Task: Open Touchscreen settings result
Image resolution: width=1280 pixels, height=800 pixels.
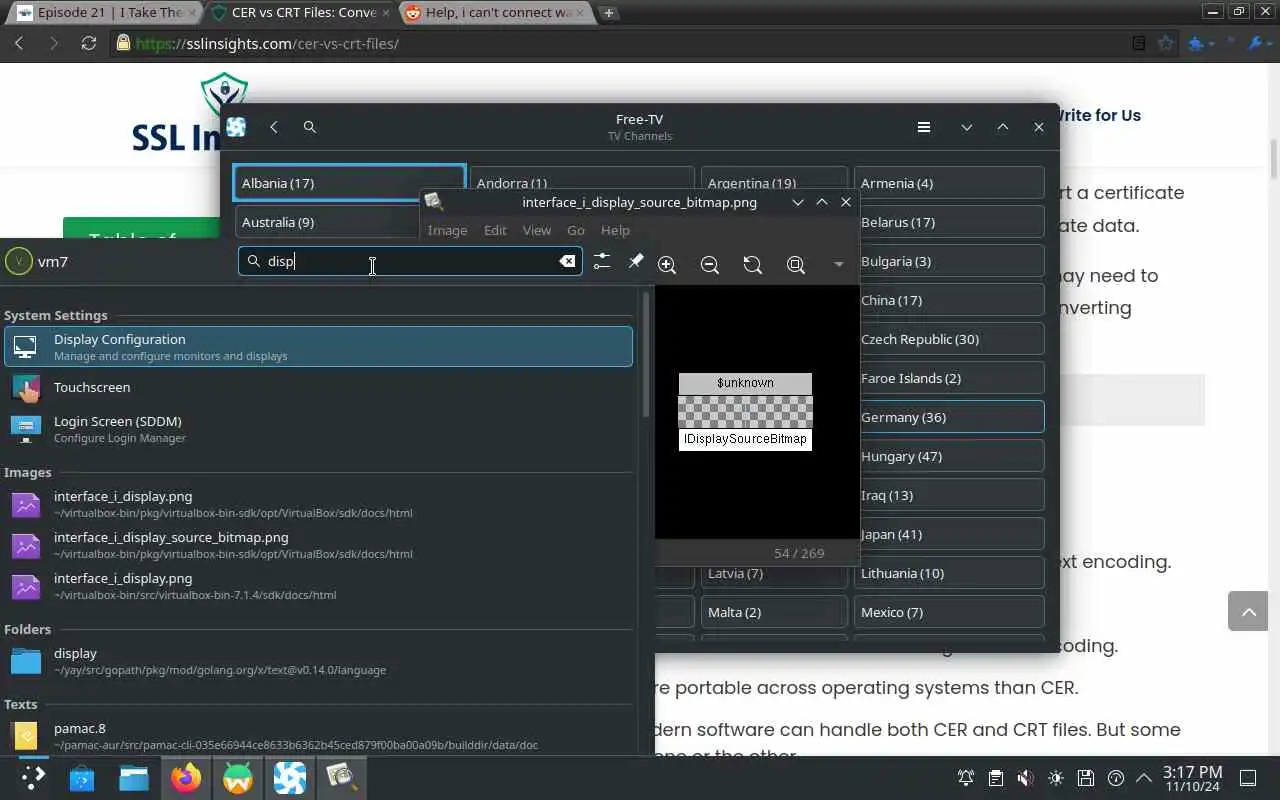Action: point(319,387)
